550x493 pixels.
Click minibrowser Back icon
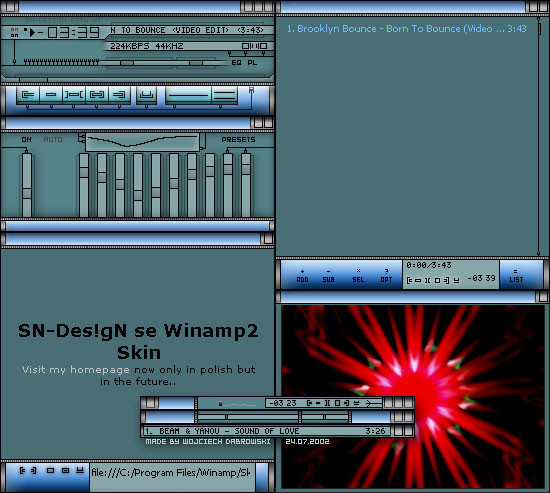pos(23,470)
